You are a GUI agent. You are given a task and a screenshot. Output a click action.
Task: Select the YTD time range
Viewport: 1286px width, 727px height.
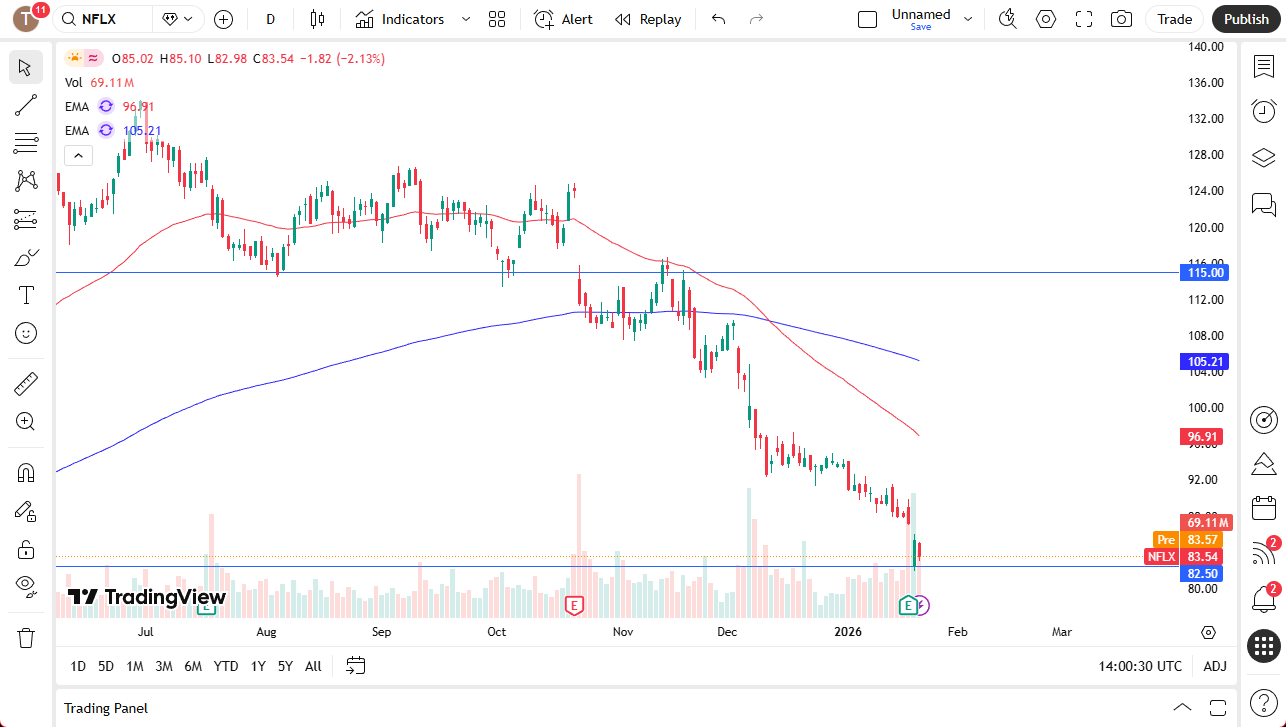pyautogui.click(x=226, y=666)
